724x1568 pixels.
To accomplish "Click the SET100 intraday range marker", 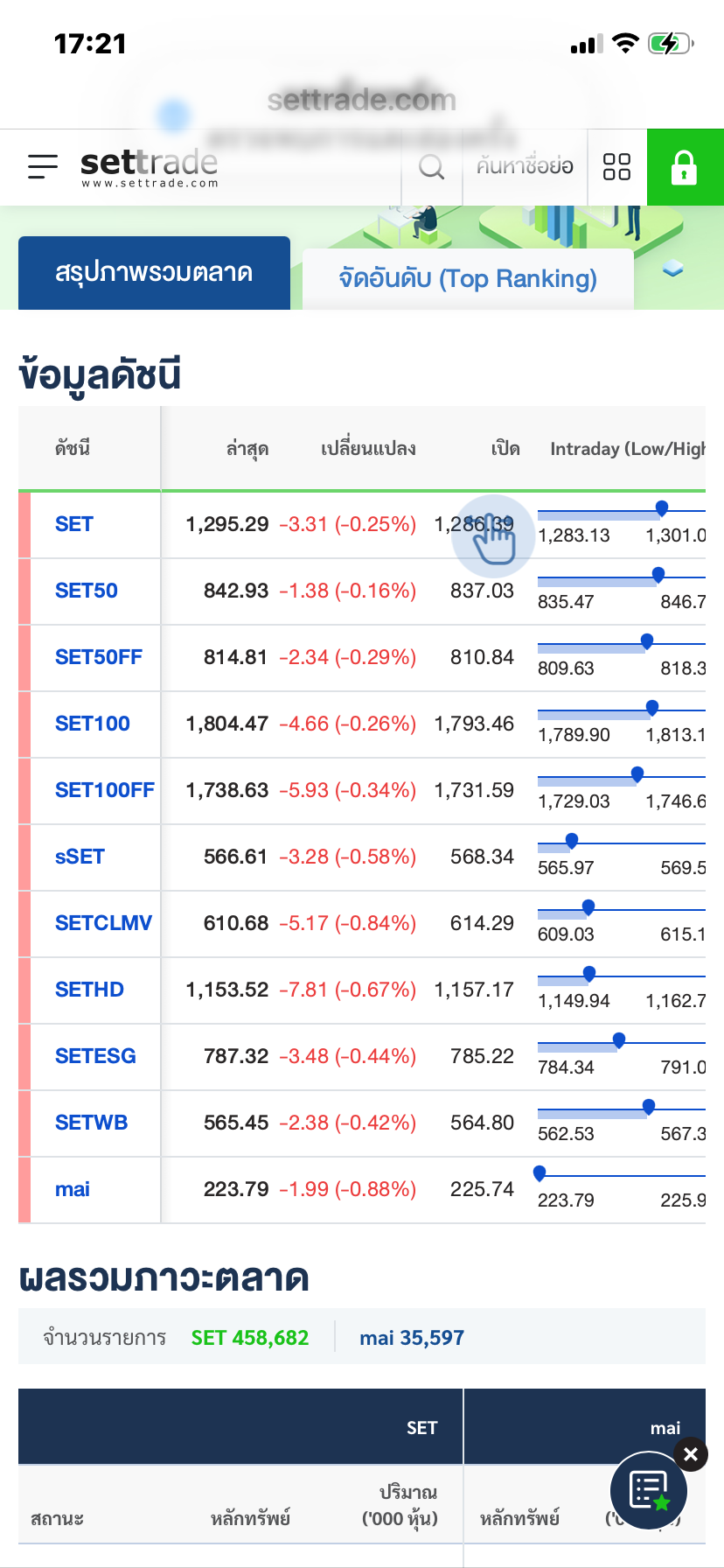I will (652, 707).
